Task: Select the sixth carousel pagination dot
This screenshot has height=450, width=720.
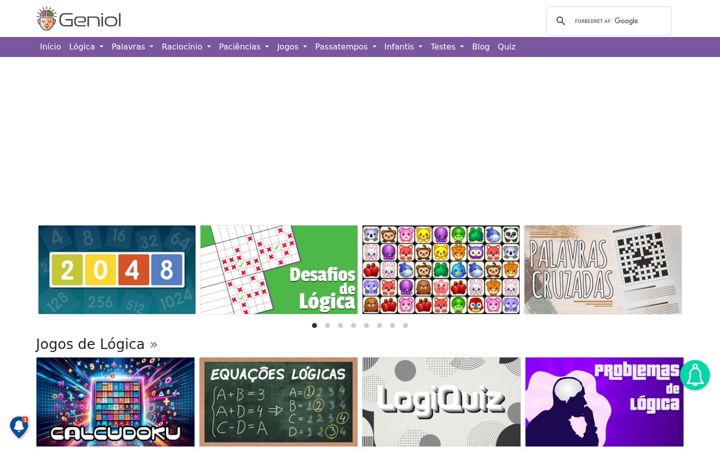Action: (x=379, y=325)
